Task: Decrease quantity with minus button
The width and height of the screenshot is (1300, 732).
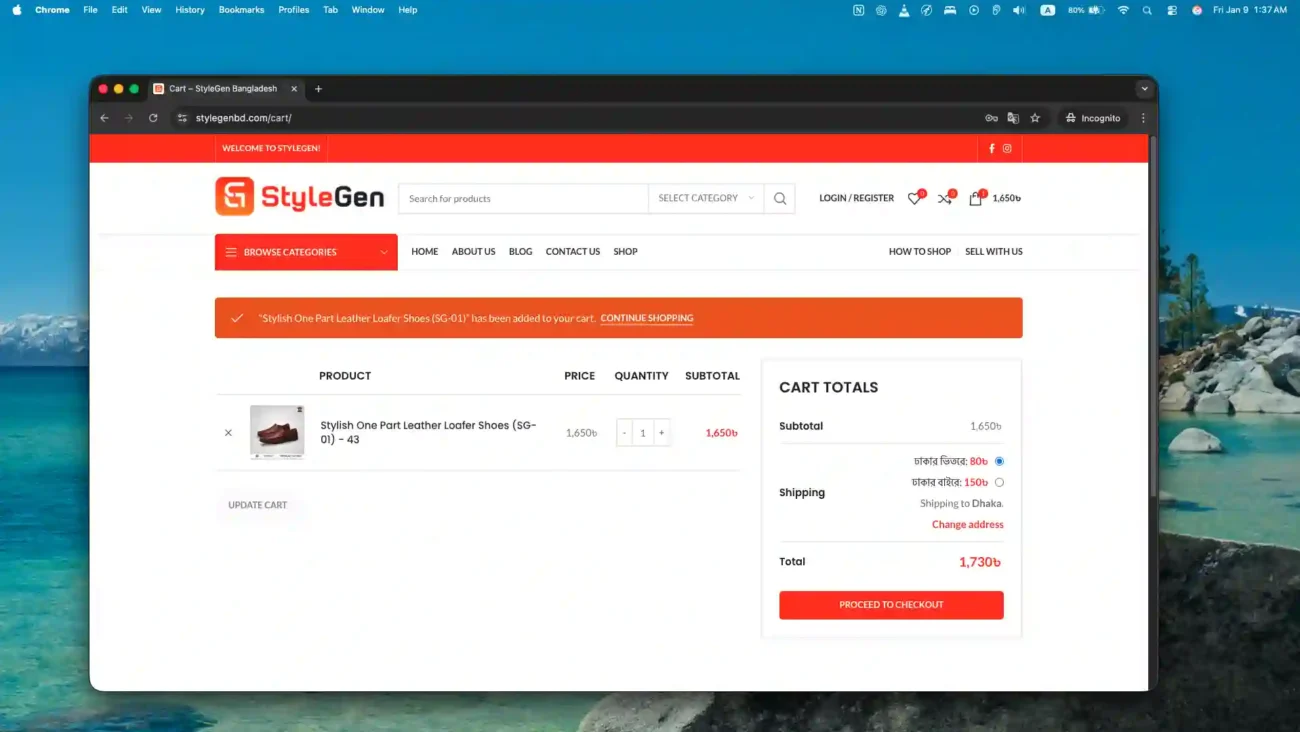Action: coord(624,433)
